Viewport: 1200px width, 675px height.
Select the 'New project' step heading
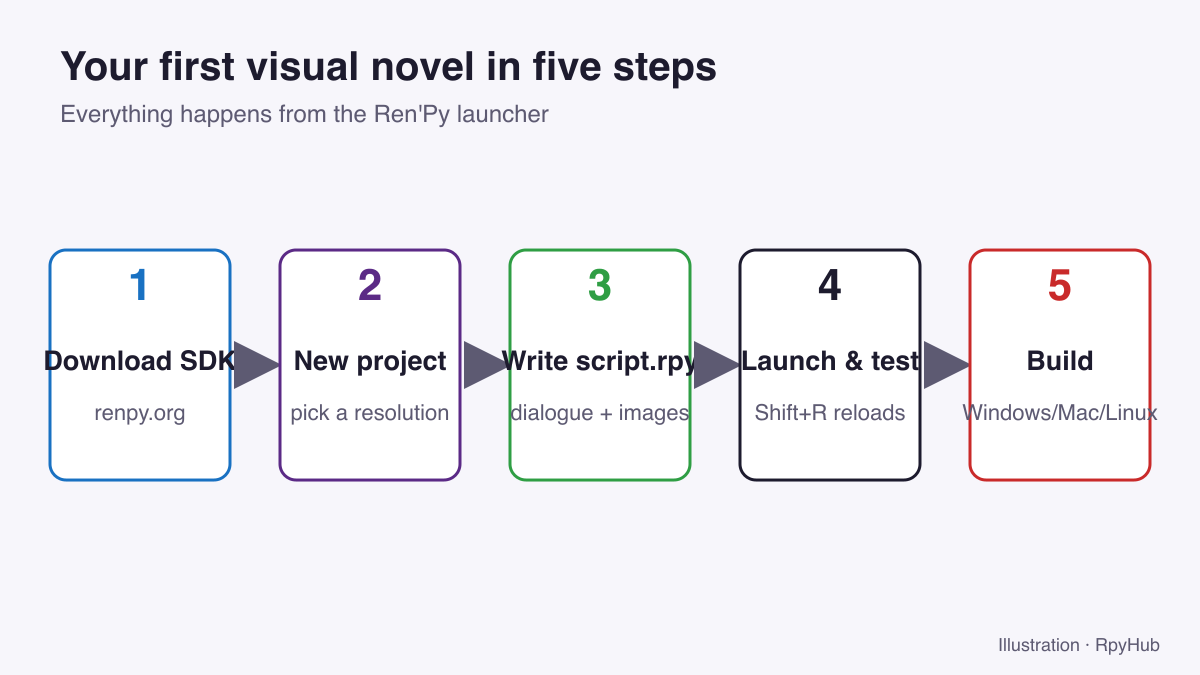pyautogui.click(x=370, y=361)
